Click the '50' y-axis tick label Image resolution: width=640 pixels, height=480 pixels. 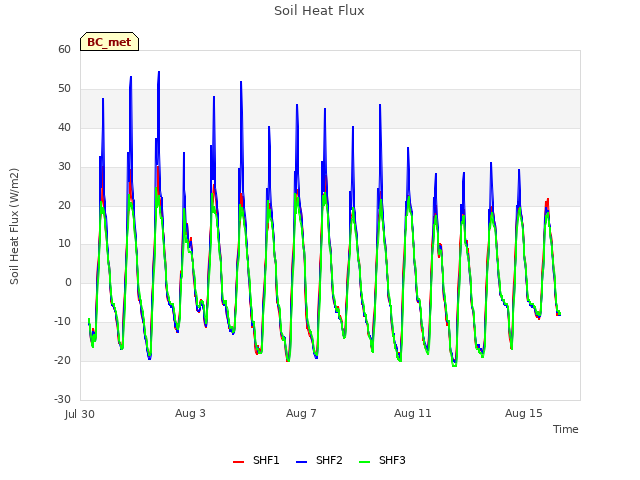coord(64,89)
